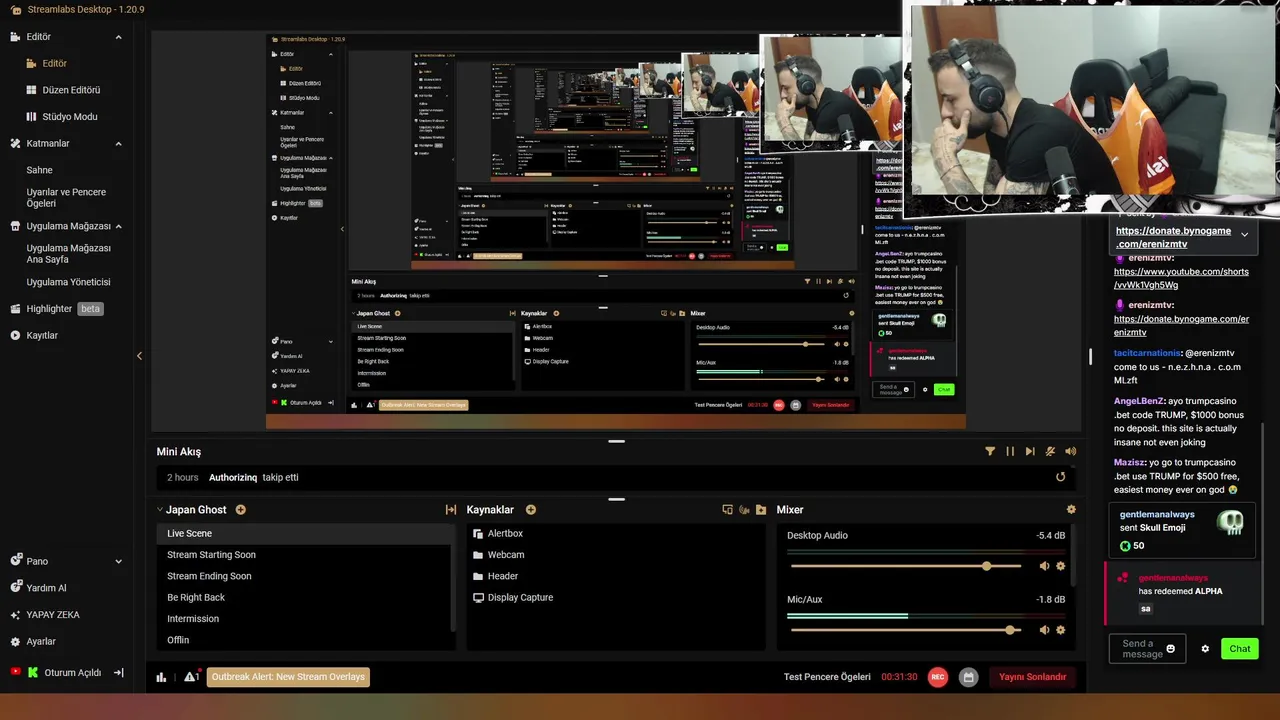
Task: Open Mic/Aux settings gear
Action: [x=1061, y=630]
